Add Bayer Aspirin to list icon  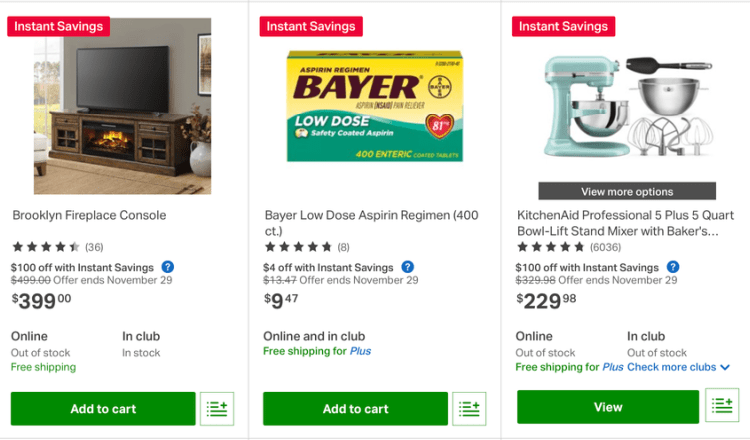tap(469, 408)
